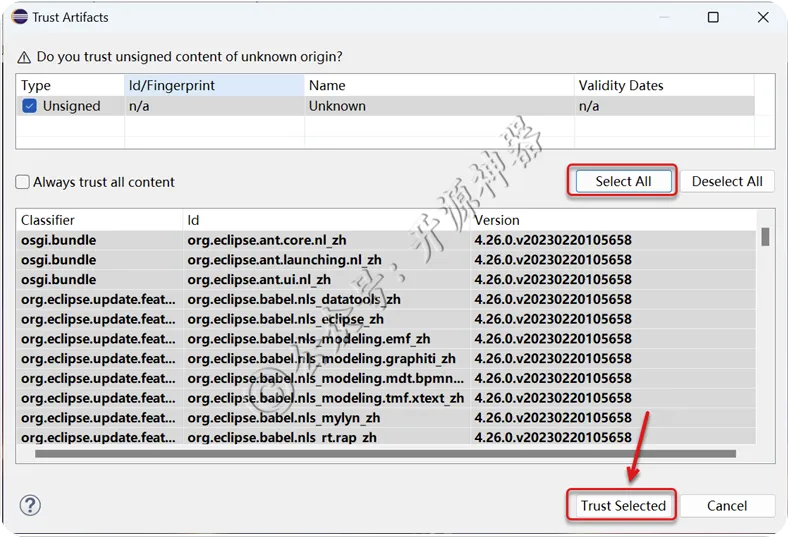Click the horizontal scrollbar of artifact list
Image resolution: width=788 pixels, height=537 pixels.
click(385, 454)
